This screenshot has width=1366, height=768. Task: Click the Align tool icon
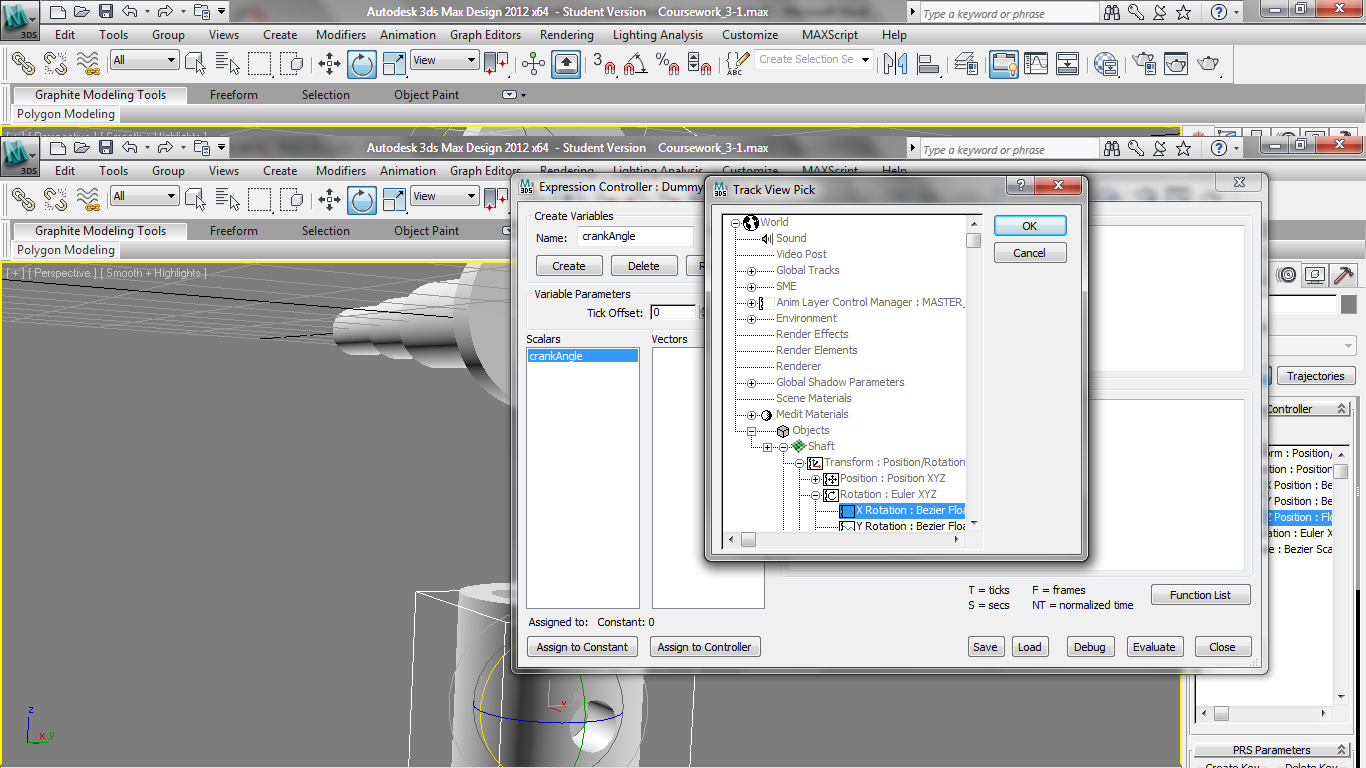[x=929, y=64]
